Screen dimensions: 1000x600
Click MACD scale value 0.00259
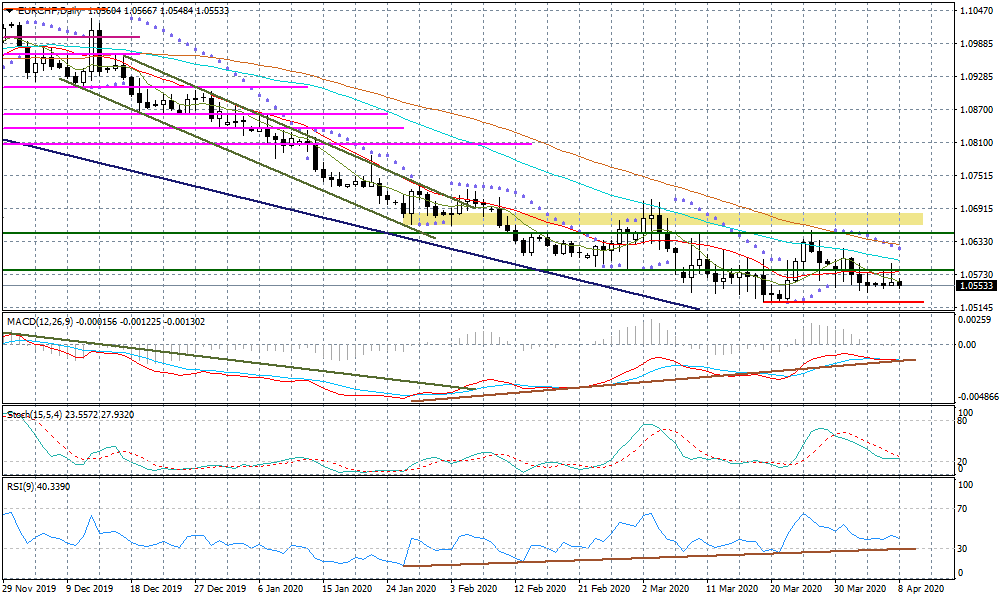point(976,320)
